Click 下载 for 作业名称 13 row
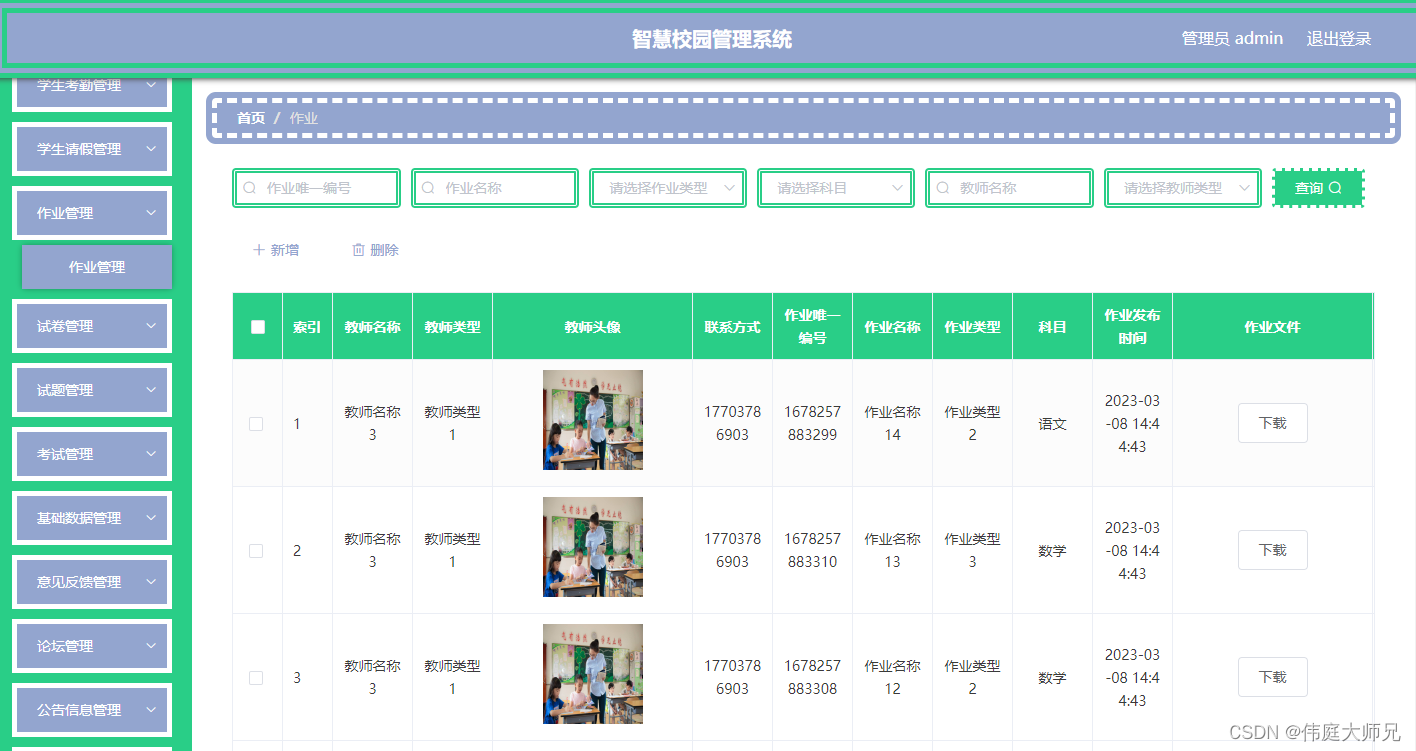 click(x=1272, y=550)
